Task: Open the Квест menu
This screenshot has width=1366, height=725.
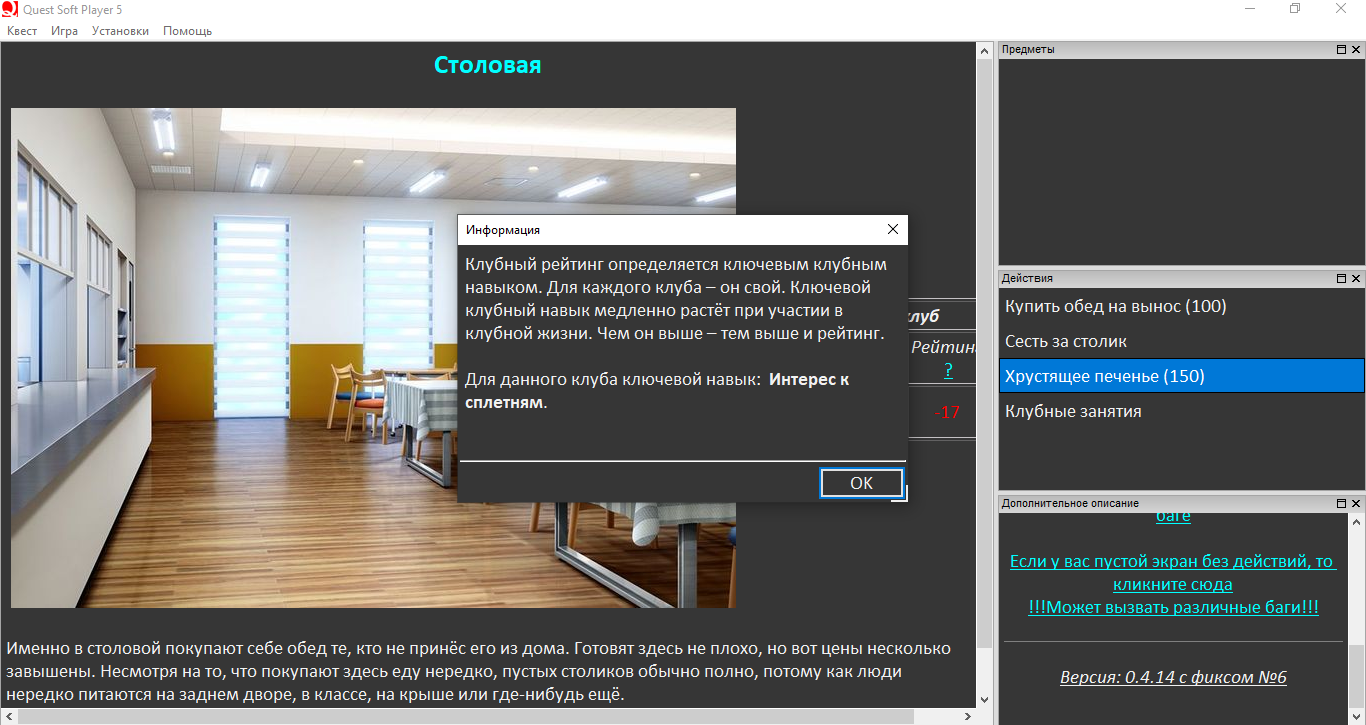Action: pos(22,31)
